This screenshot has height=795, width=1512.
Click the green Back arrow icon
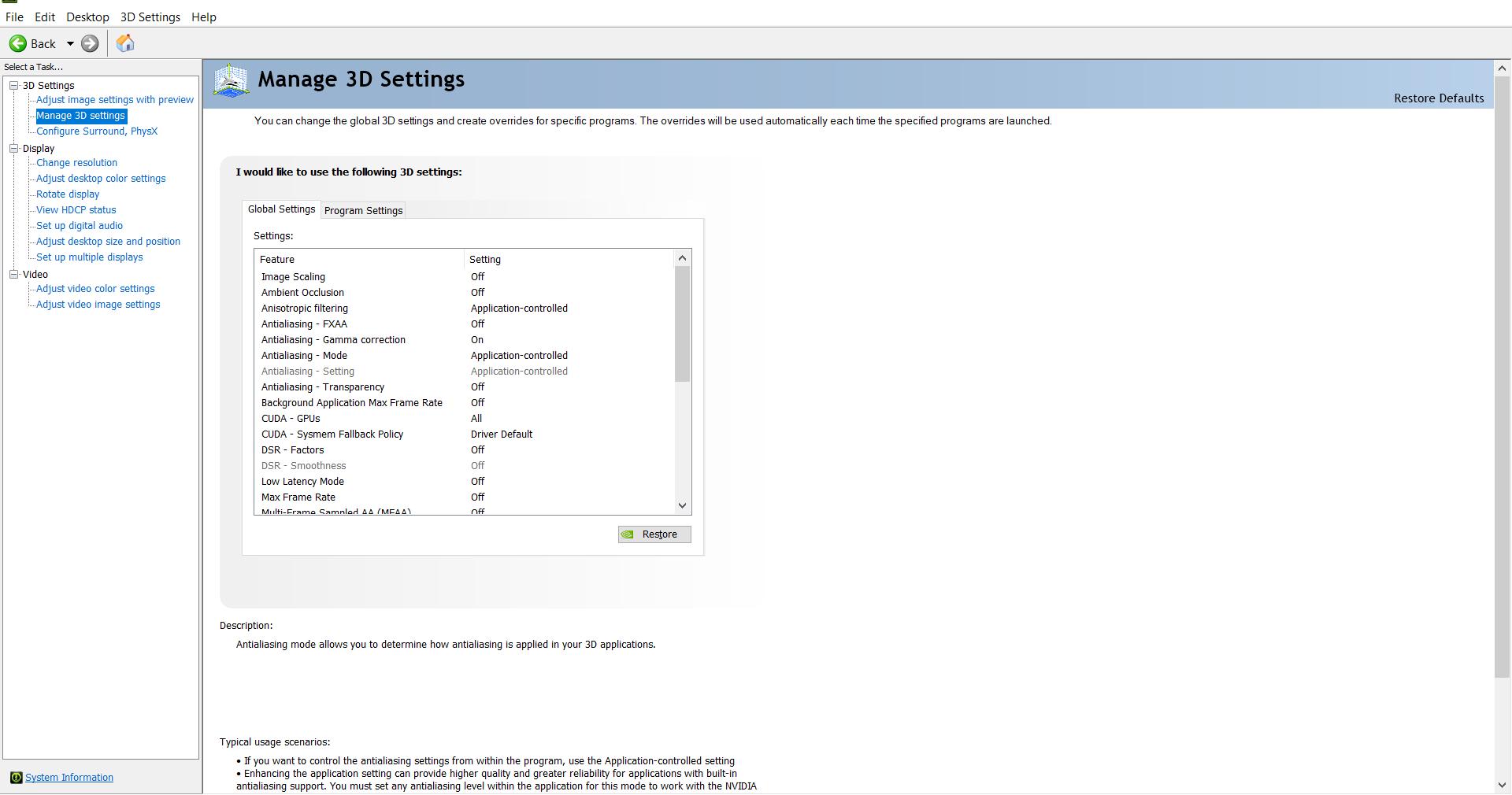pos(18,43)
